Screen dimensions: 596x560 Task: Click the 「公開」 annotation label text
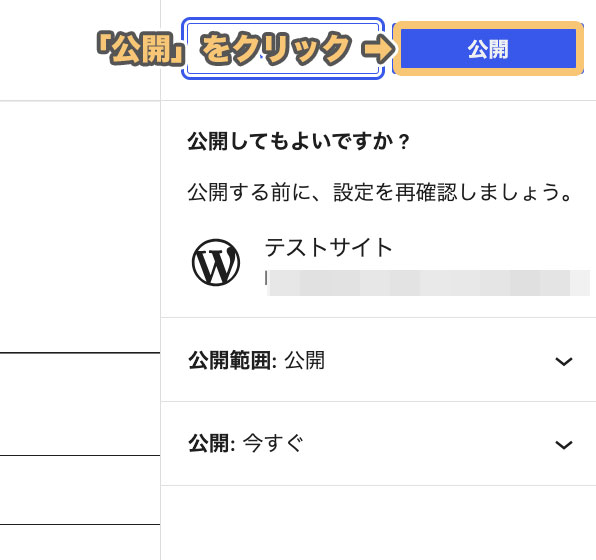point(141,49)
